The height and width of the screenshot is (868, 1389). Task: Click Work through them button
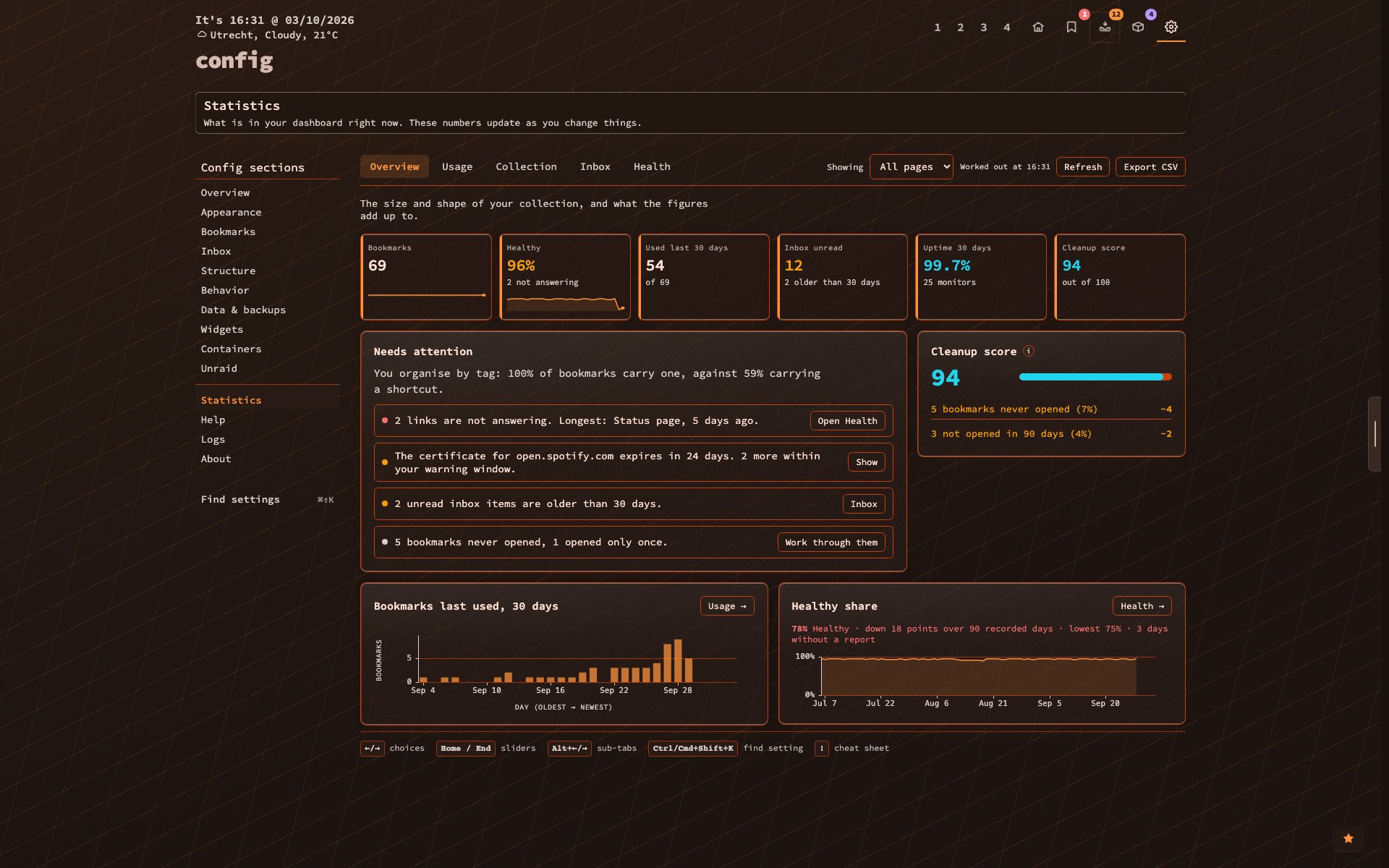[831, 542]
